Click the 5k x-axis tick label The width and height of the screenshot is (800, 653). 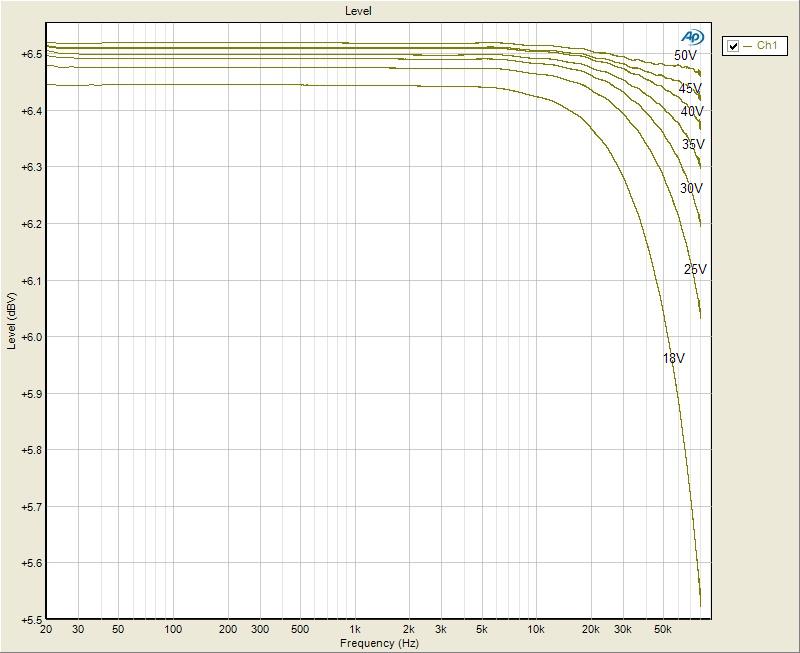pos(482,630)
